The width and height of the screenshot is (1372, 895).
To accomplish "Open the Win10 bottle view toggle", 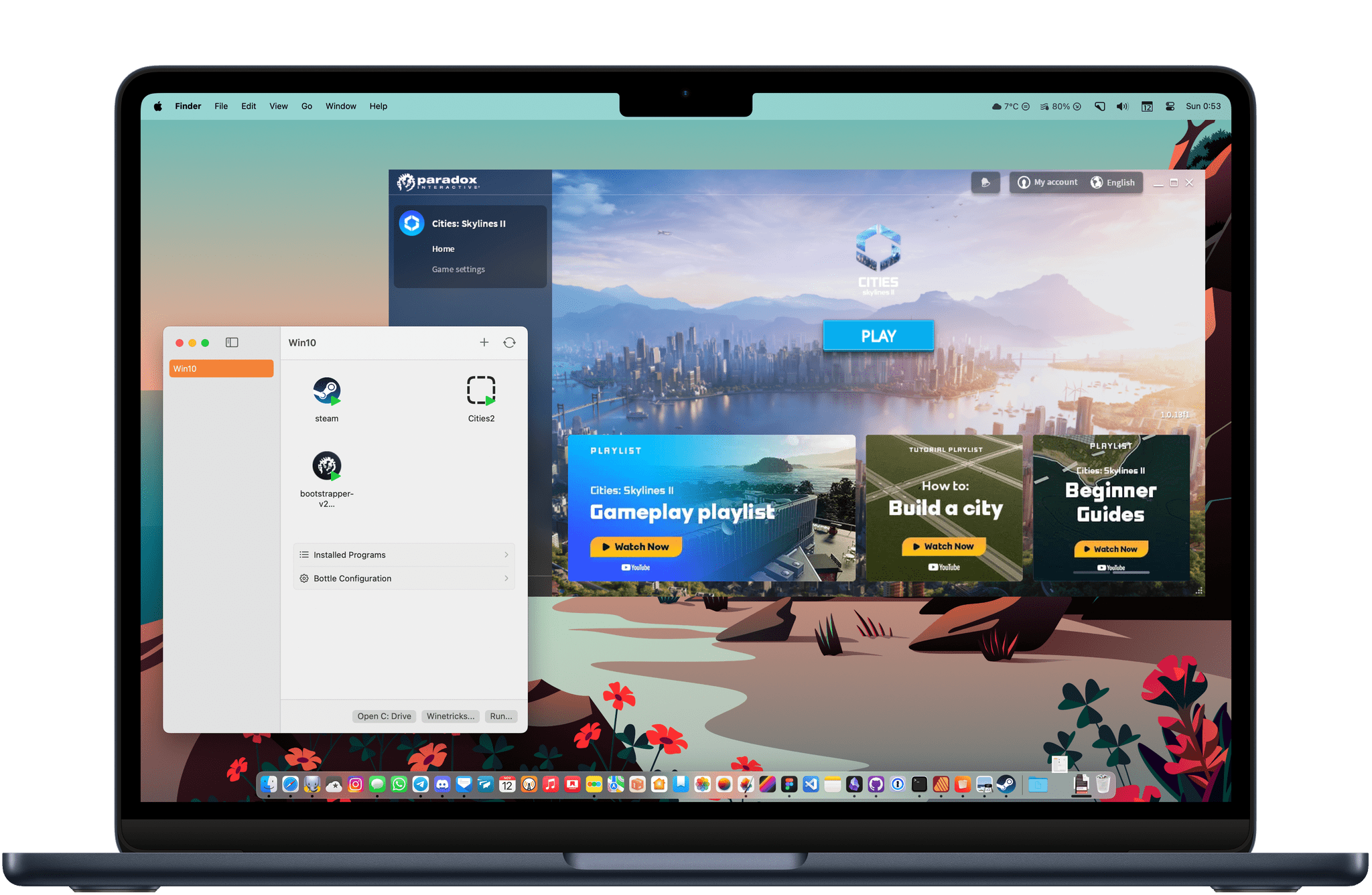I will pyautogui.click(x=232, y=341).
